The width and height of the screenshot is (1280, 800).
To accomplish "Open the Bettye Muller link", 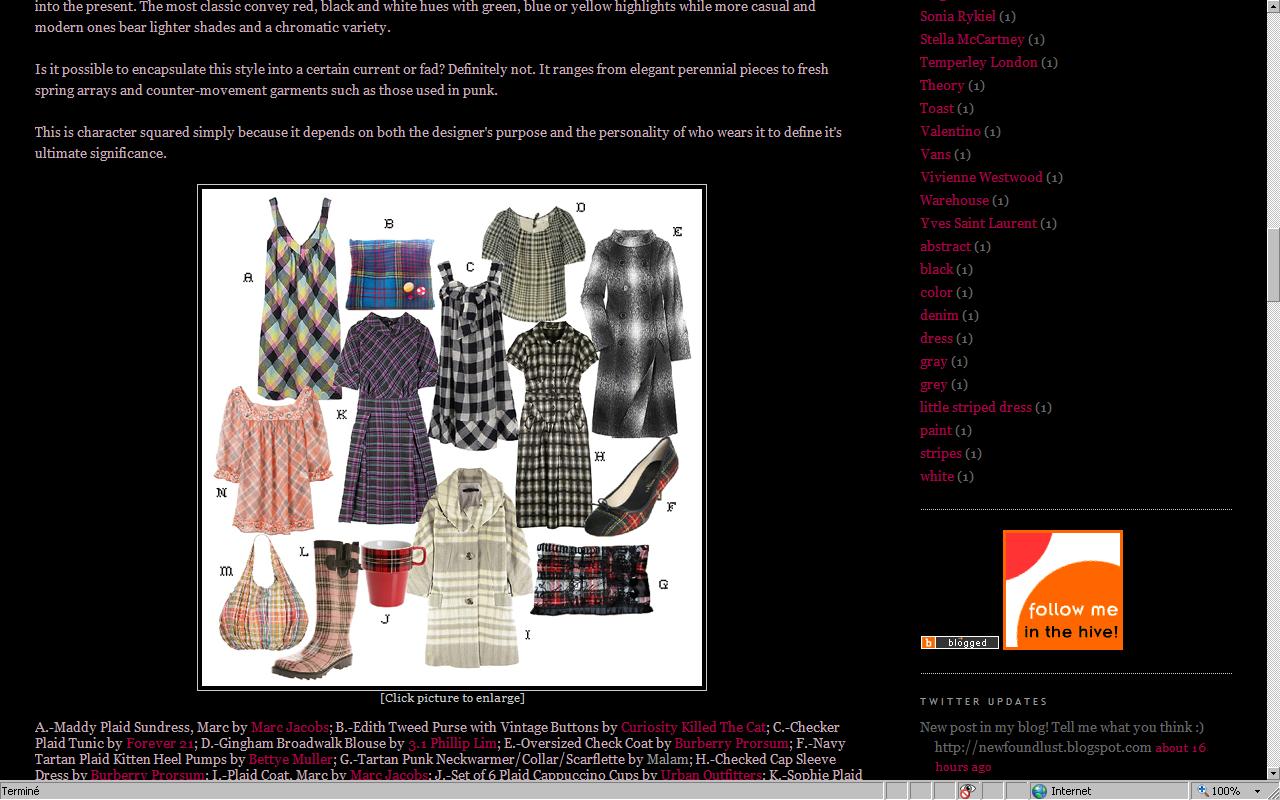I will 290,759.
